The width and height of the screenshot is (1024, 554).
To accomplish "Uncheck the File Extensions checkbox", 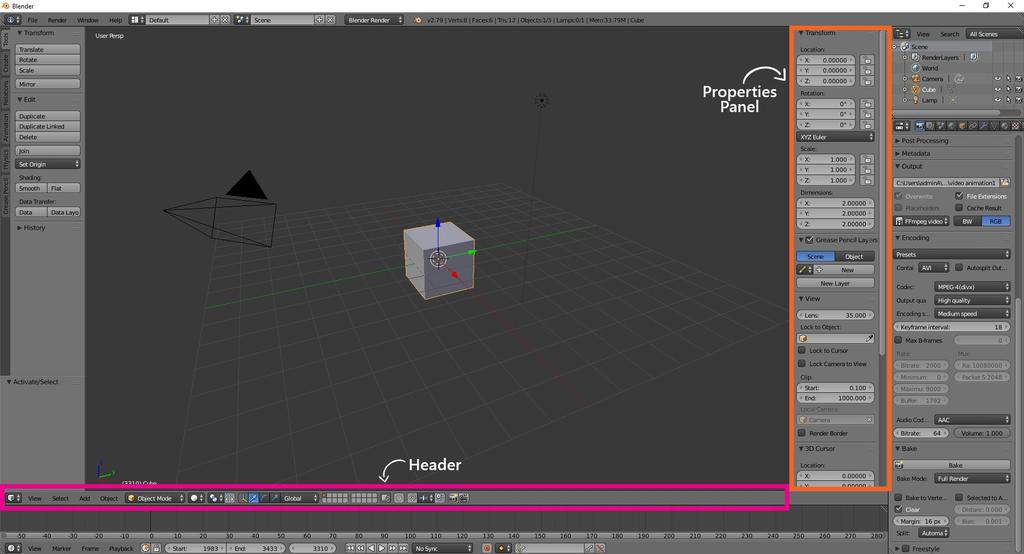I will pos(959,195).
